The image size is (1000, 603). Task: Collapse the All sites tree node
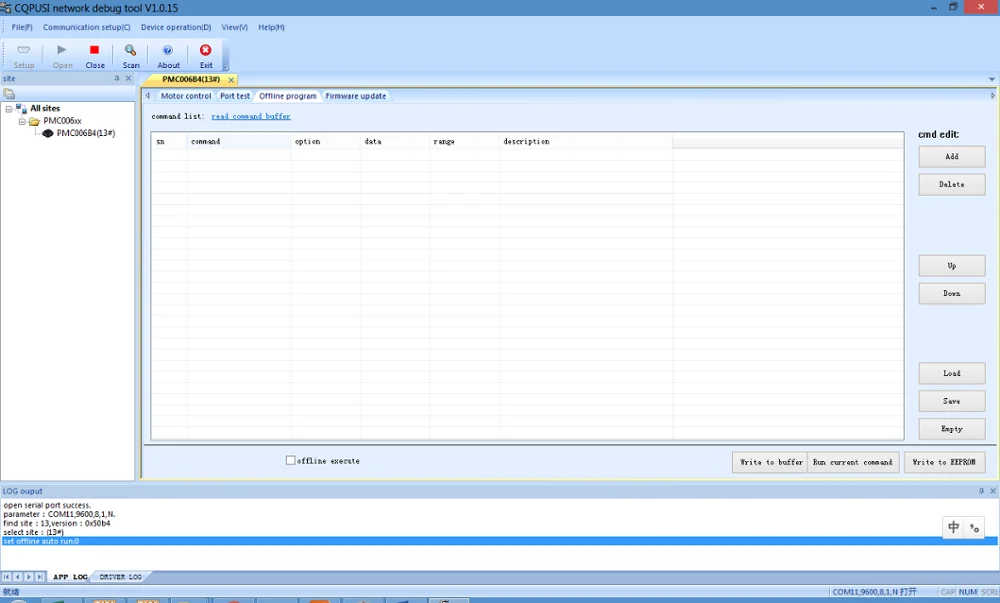(9, 108)
